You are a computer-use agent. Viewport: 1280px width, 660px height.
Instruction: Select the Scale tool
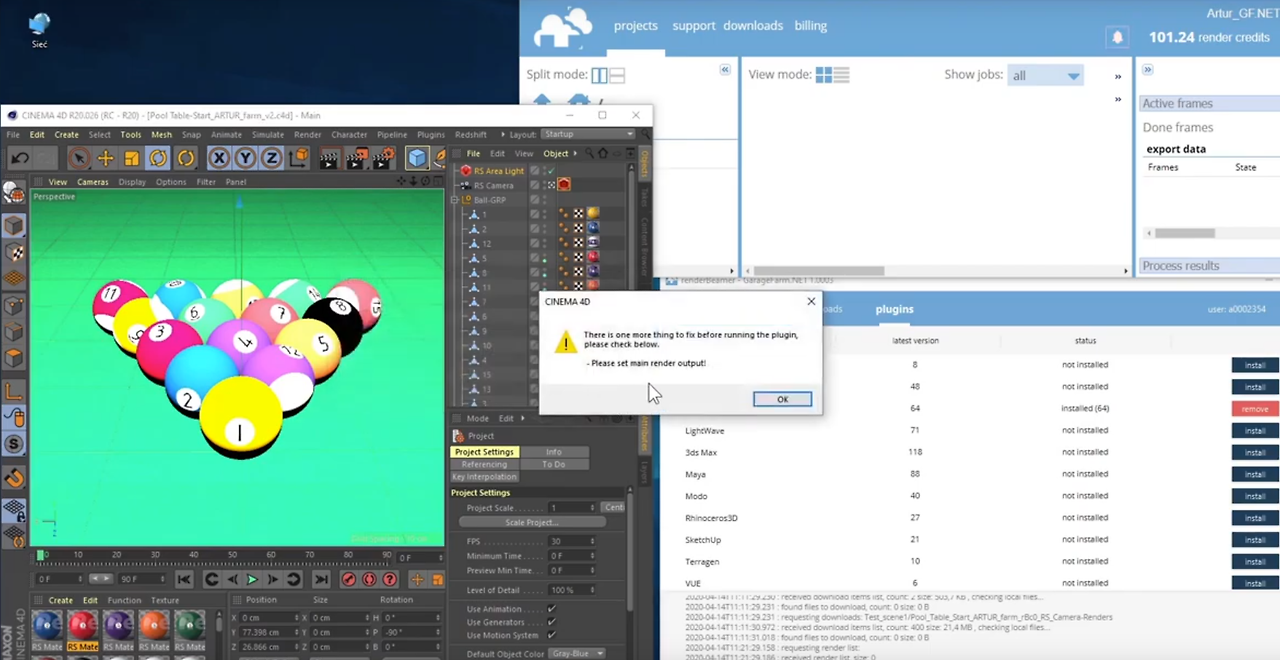click(x=131, y=158)
